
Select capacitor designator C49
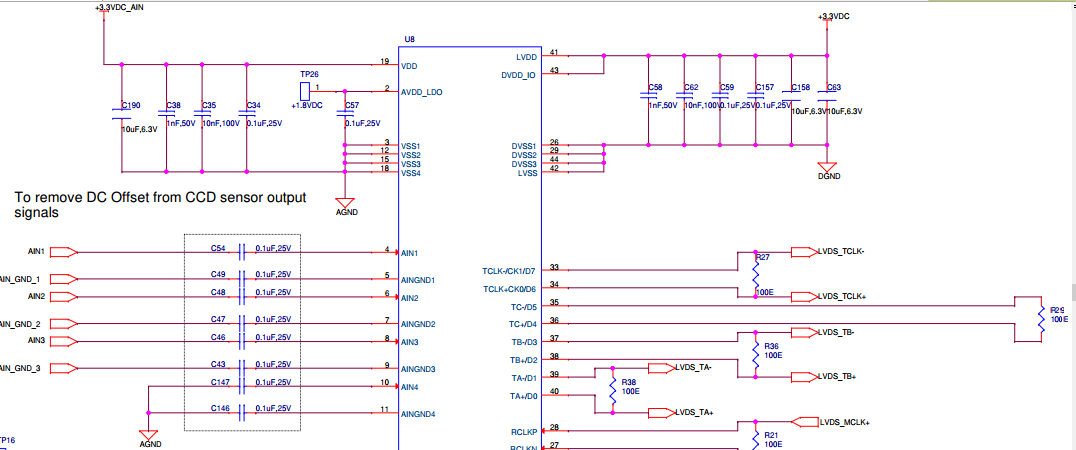click(x=218, y=274)
